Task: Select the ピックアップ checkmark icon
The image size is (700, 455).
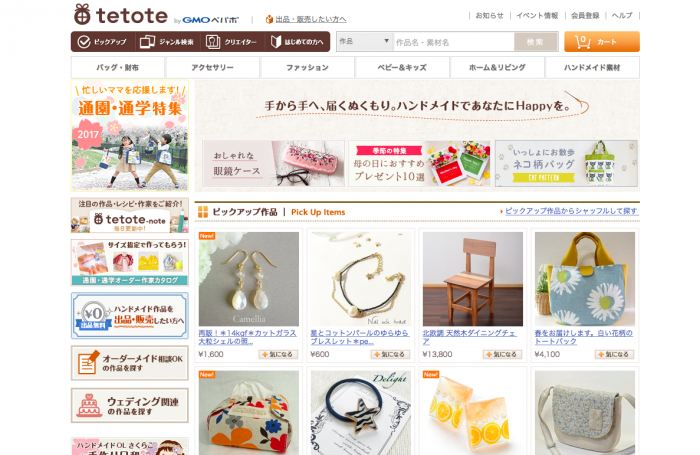Action: (x=83, y=42)
